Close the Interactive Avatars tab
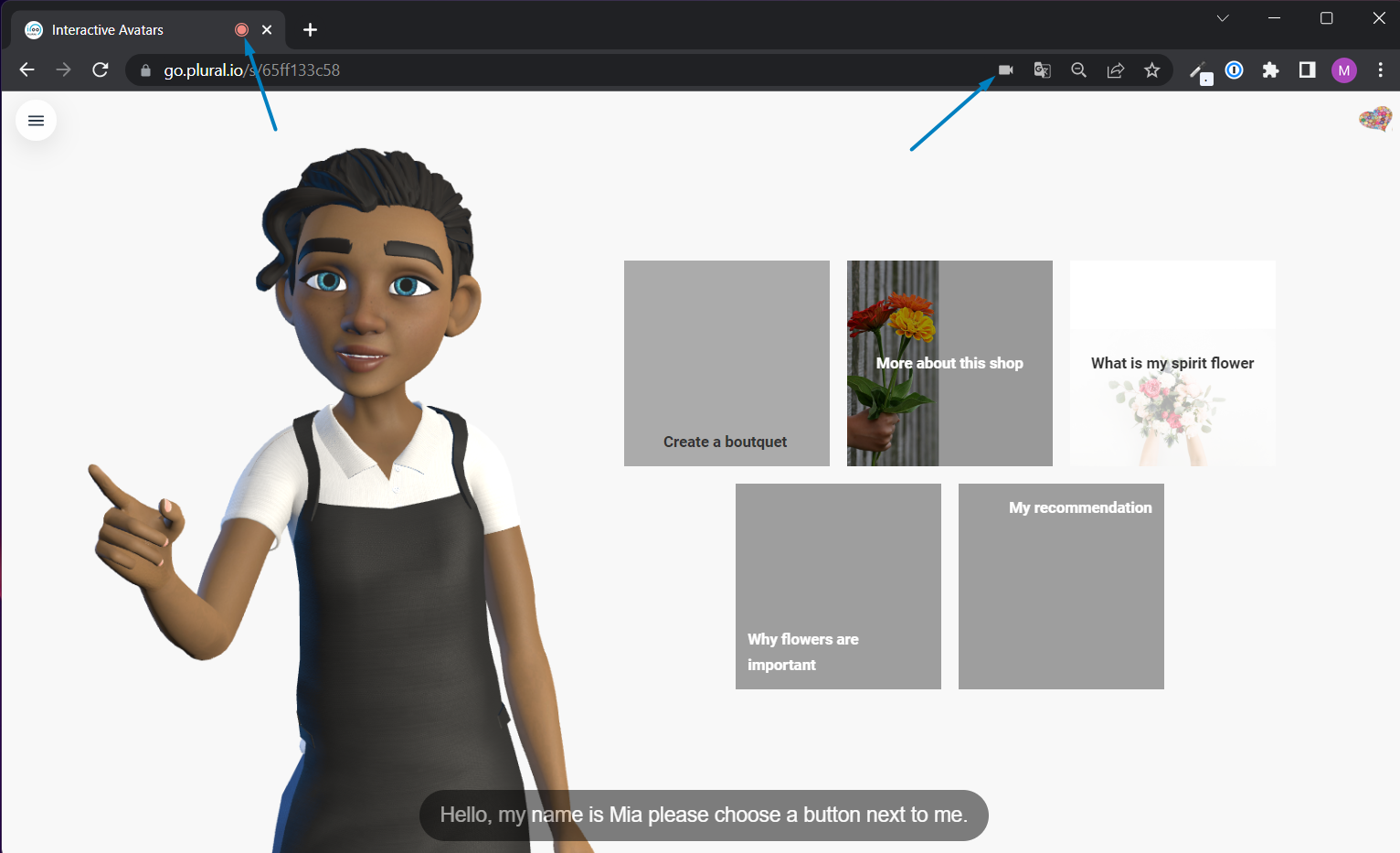 click(267, 30)
